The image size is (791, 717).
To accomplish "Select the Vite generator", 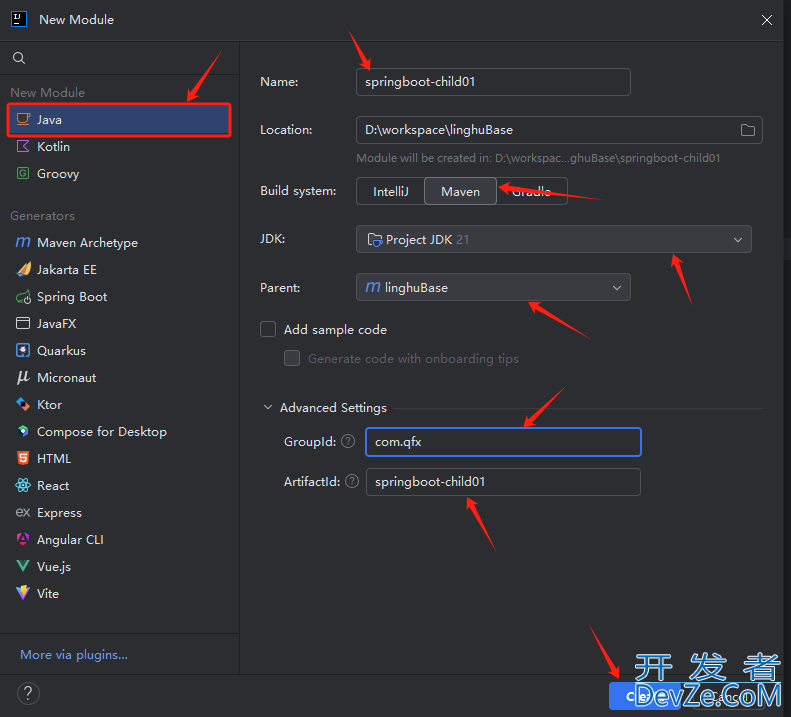I will (119, 594).
